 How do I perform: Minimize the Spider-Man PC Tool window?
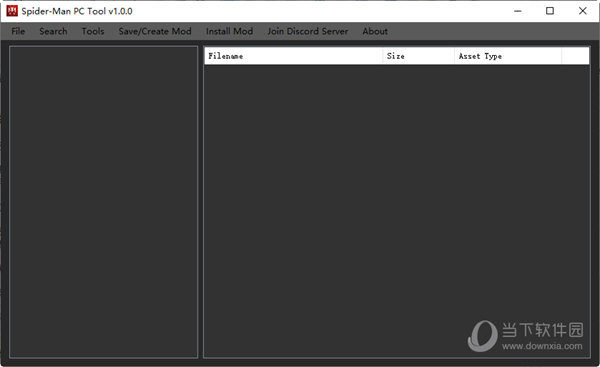tap(518, 11)
